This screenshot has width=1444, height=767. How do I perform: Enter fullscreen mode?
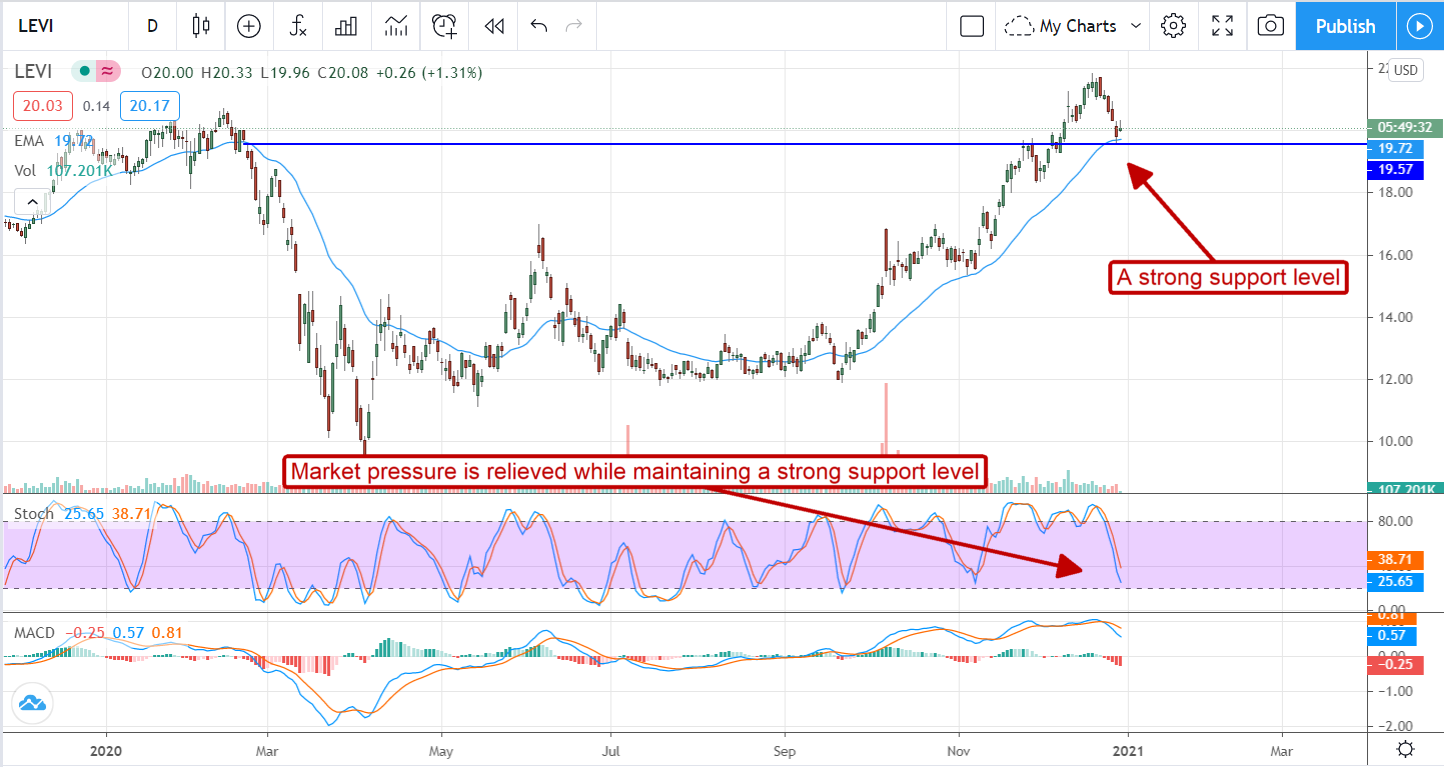[x=1222, y=27]
